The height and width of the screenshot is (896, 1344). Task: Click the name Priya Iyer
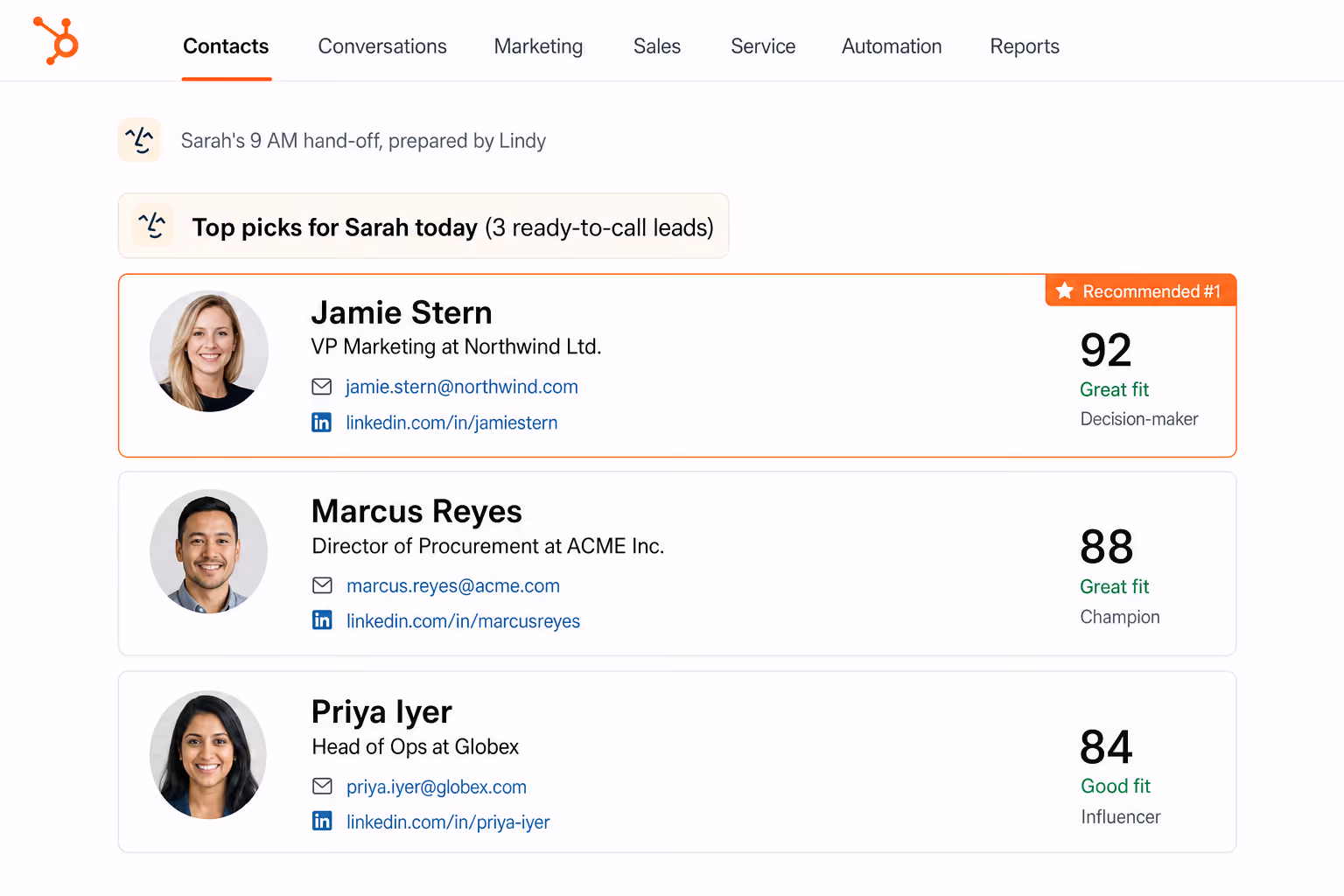pyautogui.click(x=381, y=712)
